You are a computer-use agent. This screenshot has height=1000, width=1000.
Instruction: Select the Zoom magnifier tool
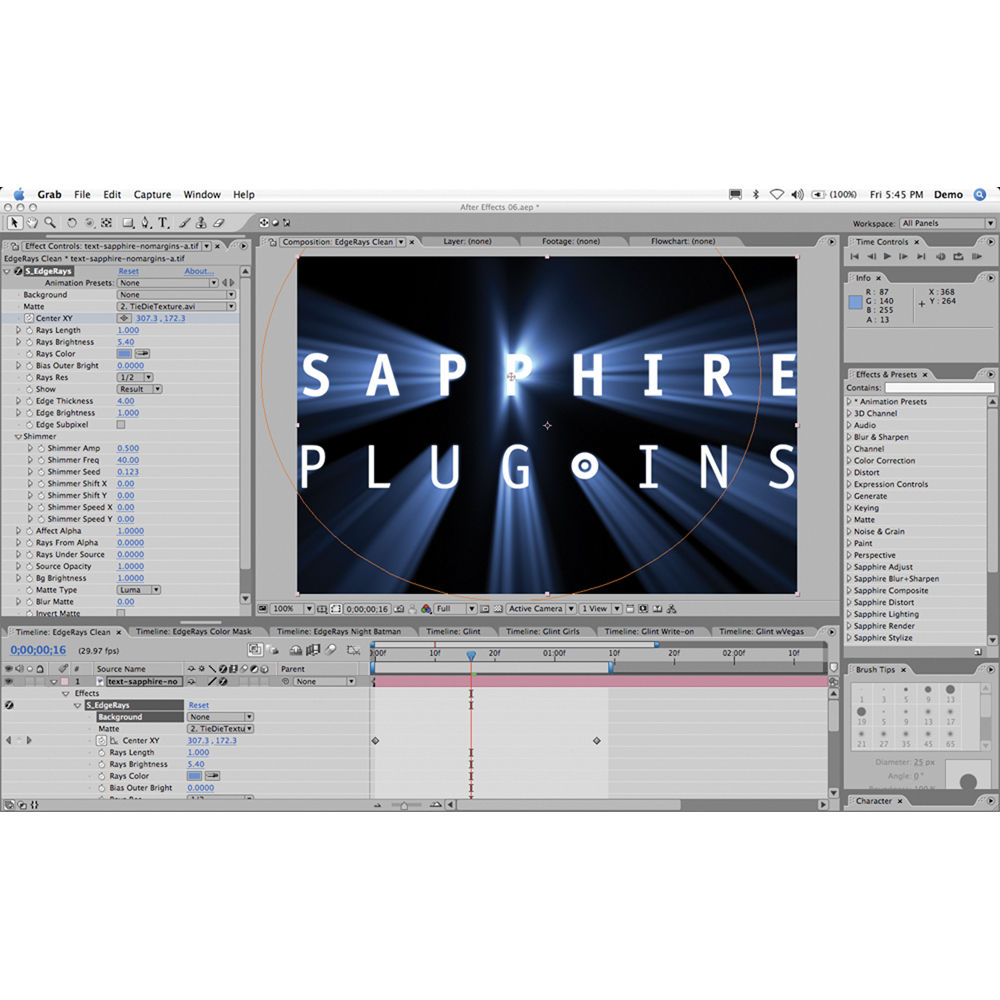tap(49, 223)
